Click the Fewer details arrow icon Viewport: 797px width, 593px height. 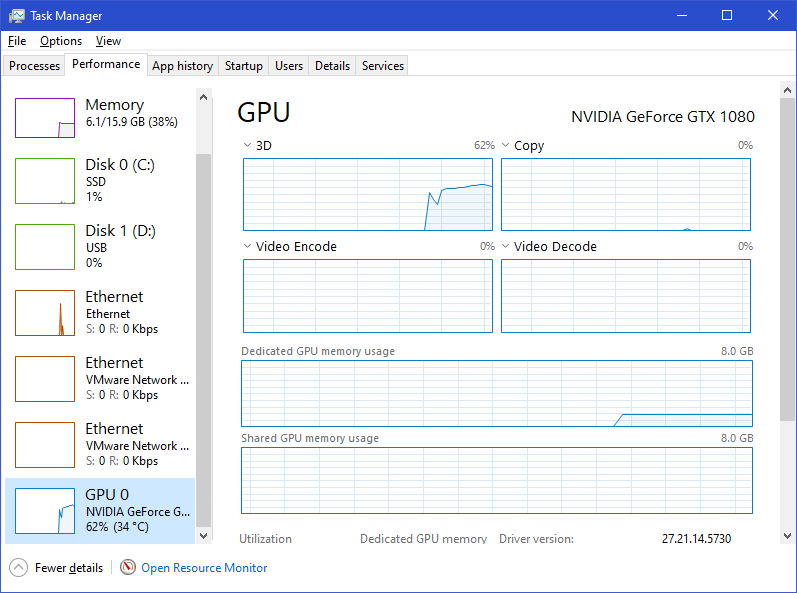point(18,567)
